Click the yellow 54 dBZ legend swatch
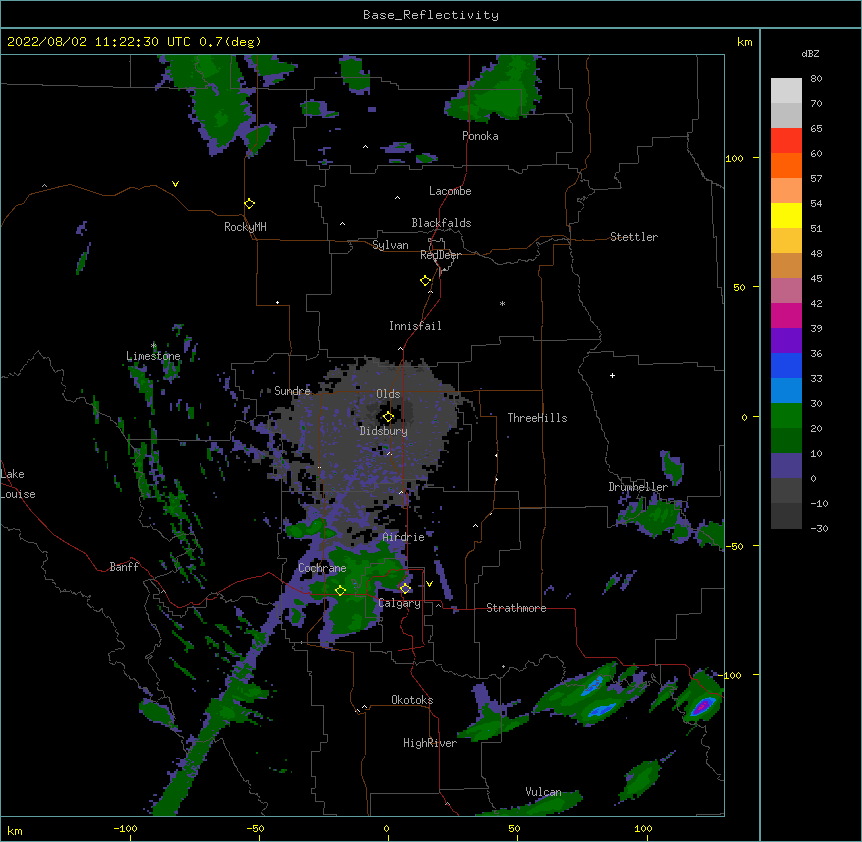Image resolution: width=862 pixels, height=842 pixels. pyautogui.click(x=786, y=215)
